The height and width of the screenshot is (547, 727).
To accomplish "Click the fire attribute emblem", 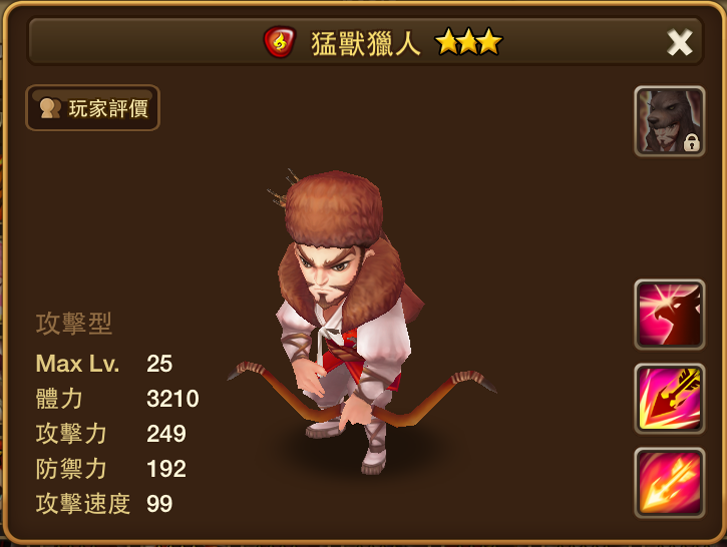I will click(x=280, y=42).
